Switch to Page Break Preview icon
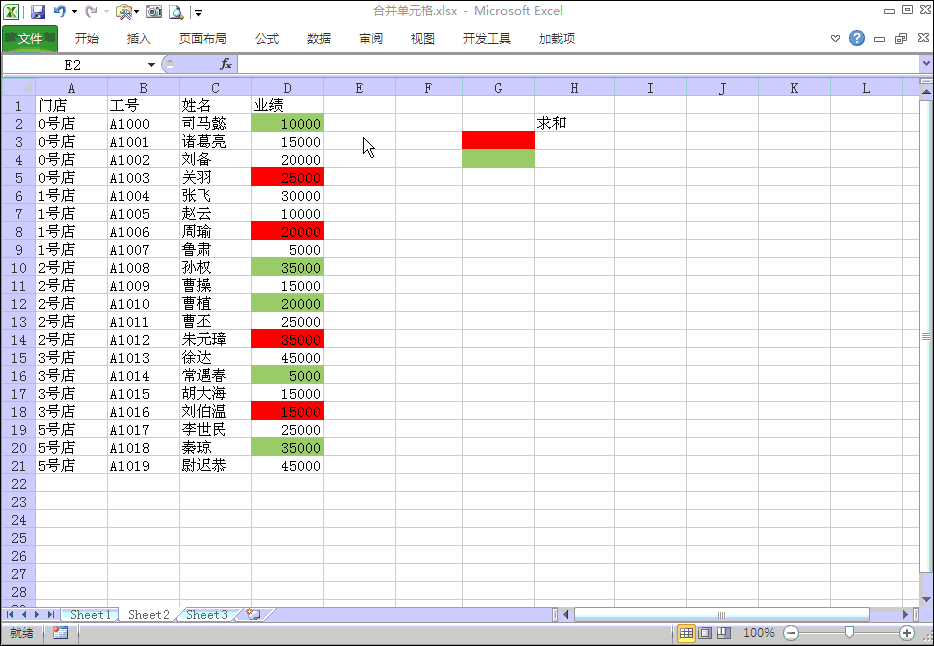934x646 pixels. [724, 633]
